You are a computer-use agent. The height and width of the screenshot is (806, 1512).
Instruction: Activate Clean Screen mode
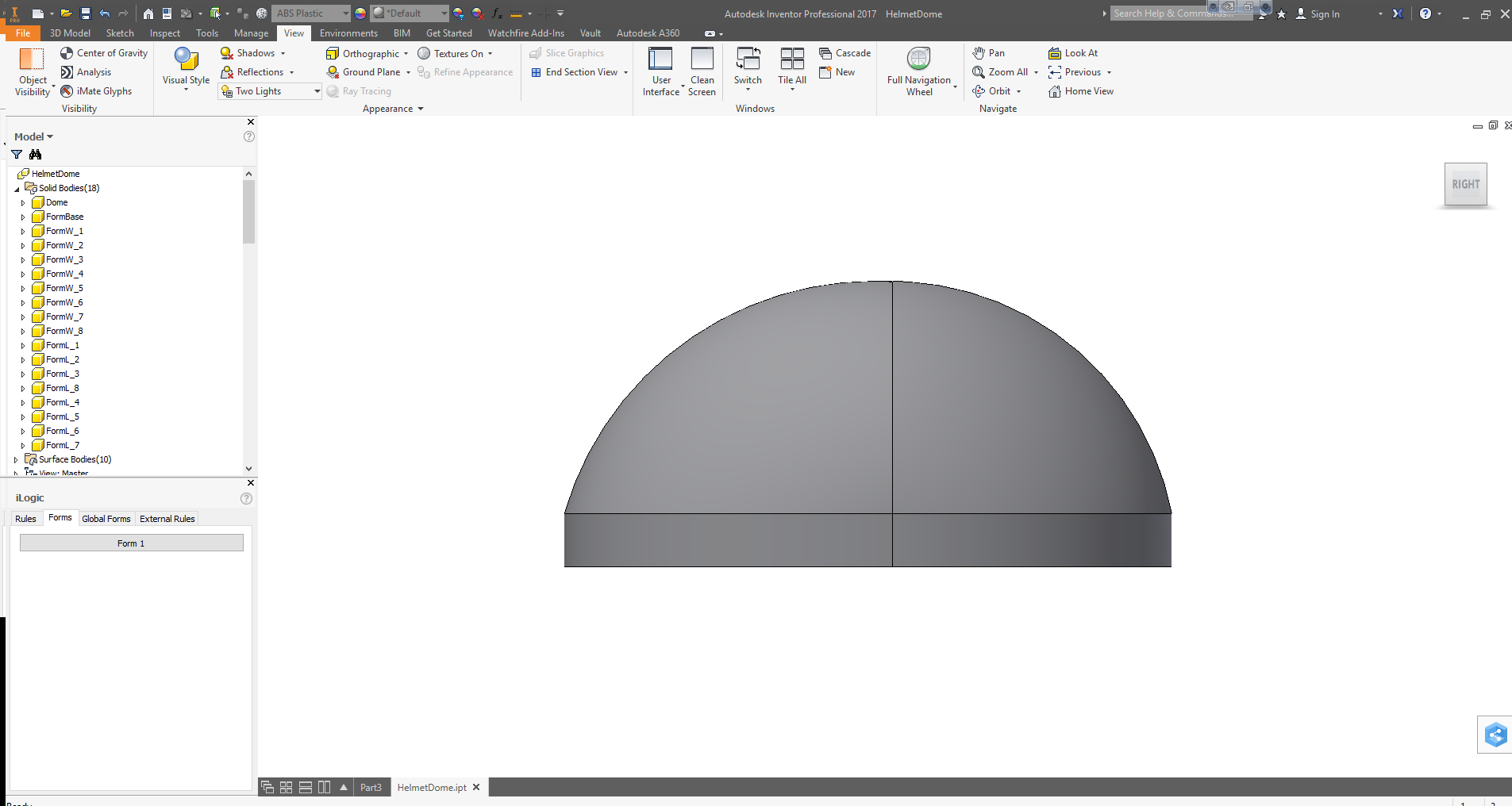[702, 72]
